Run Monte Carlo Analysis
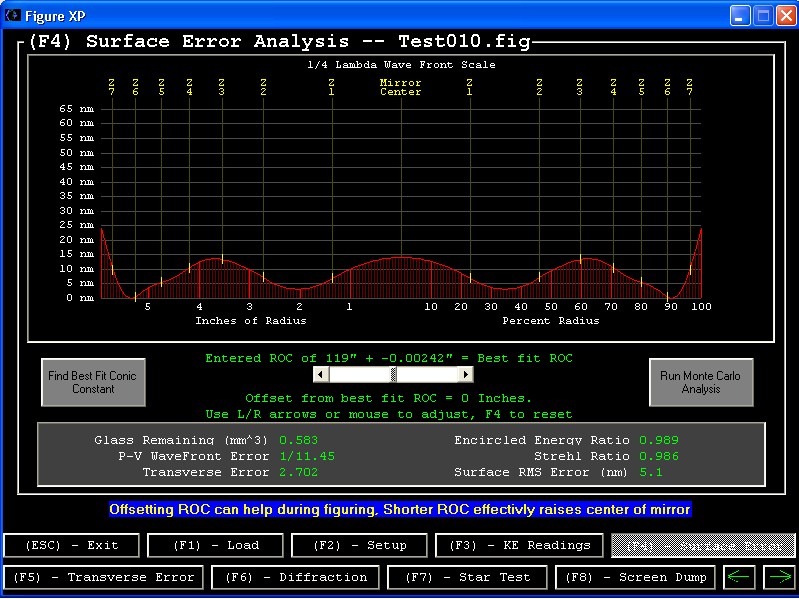 701,383
